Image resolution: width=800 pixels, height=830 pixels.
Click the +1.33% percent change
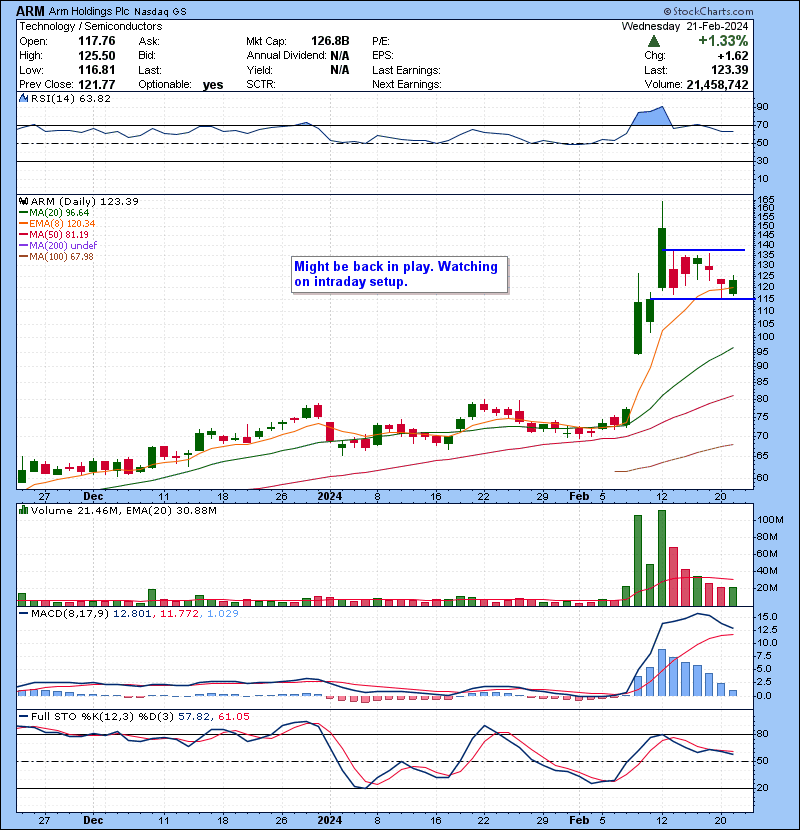point(723,41)
